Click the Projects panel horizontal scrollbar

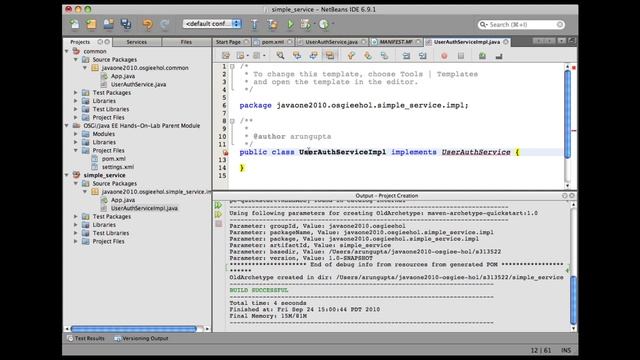coord(133,329)
